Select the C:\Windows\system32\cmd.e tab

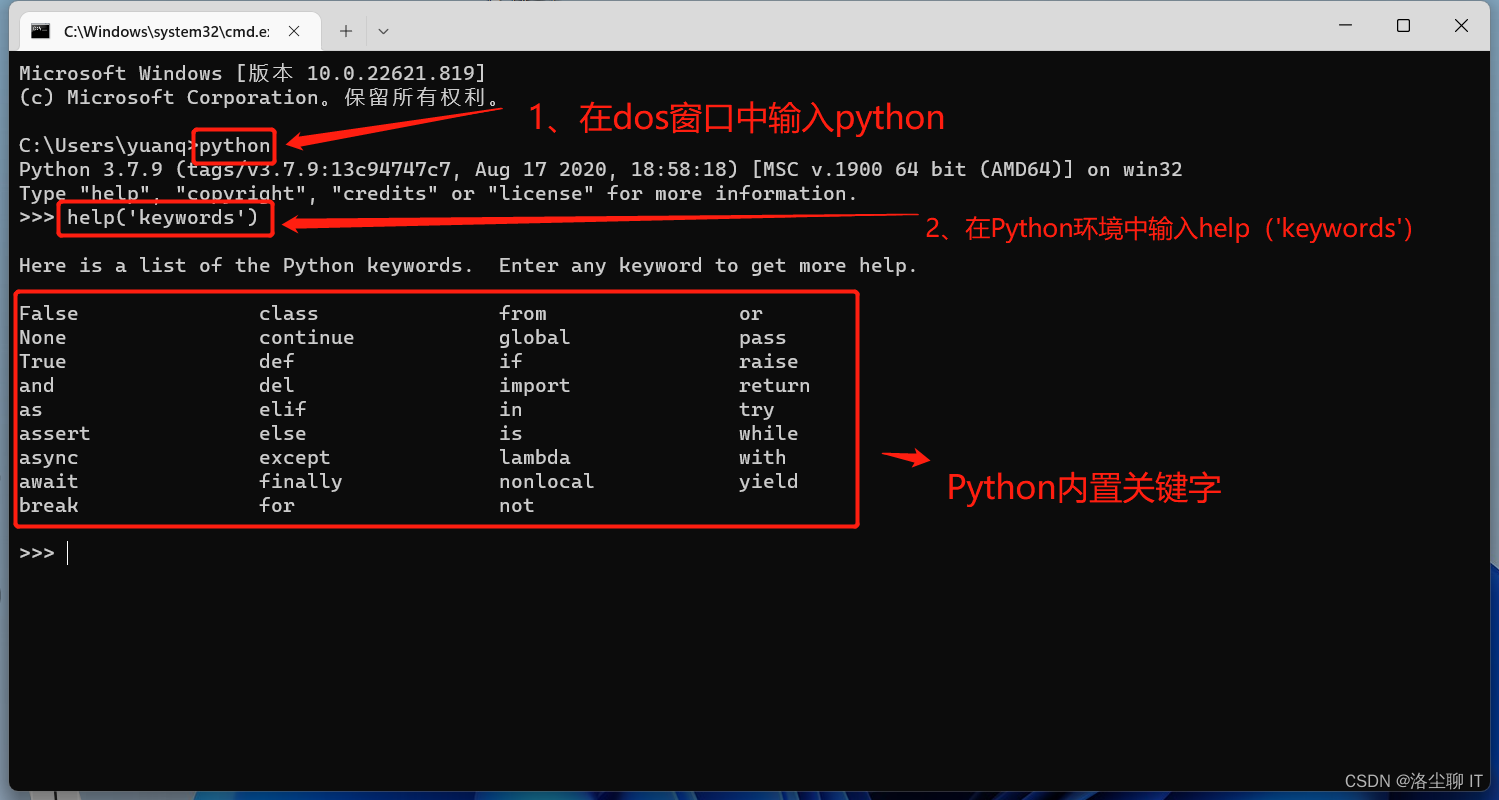(165, 31)
